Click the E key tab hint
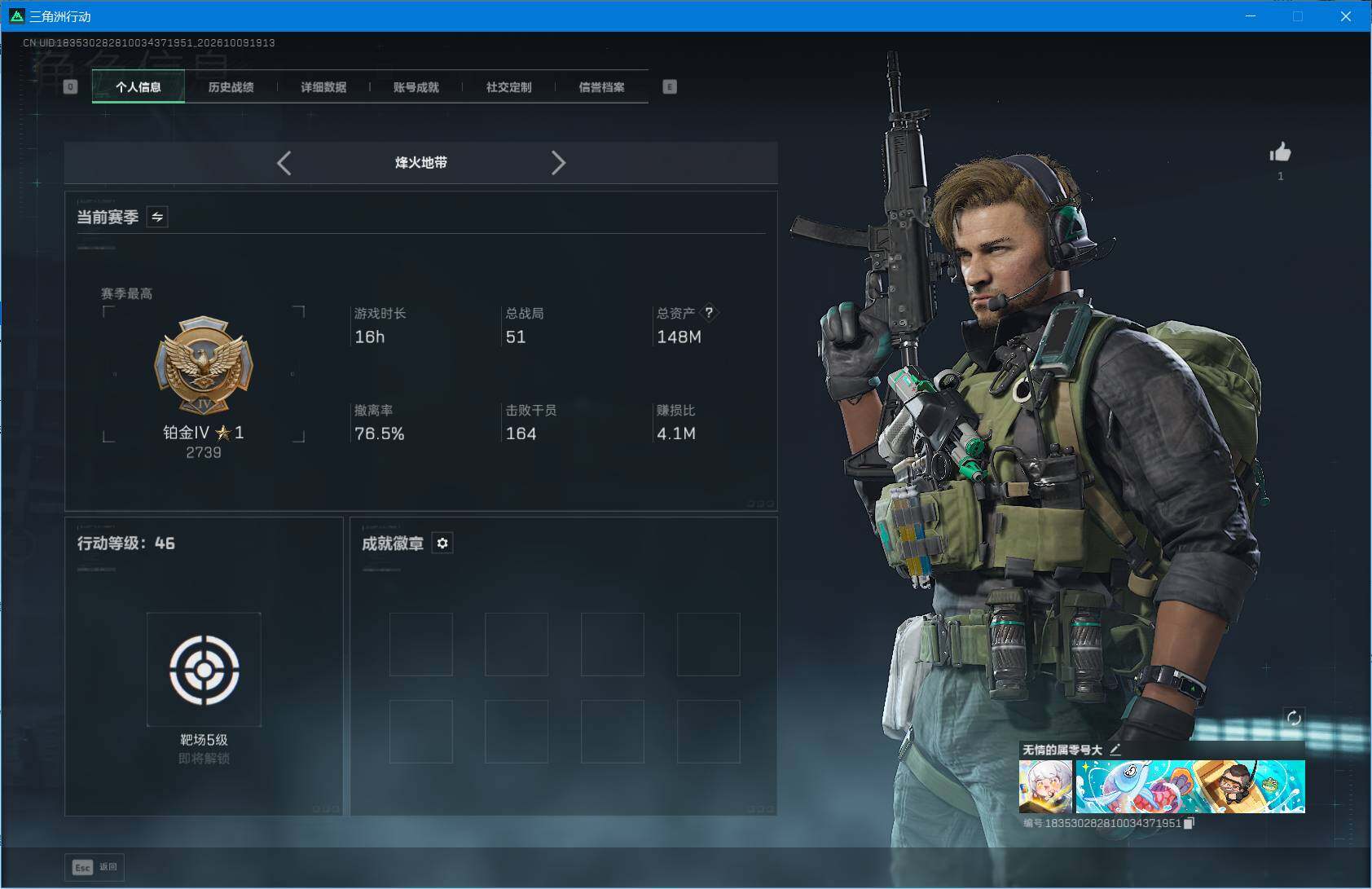This screenshot has width=1372, height=889. [670, 87]
